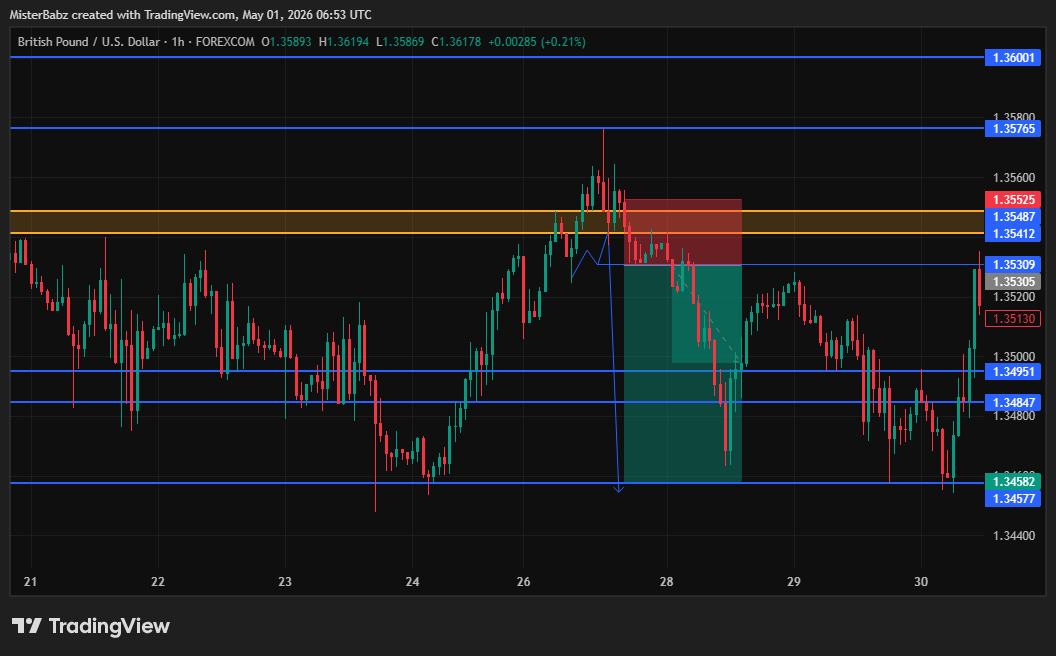Image resolution: width=1056 pixels, height=656 pixels.
Task: Click the 1.34400 price axis tick
Action: coord(1014,535)
